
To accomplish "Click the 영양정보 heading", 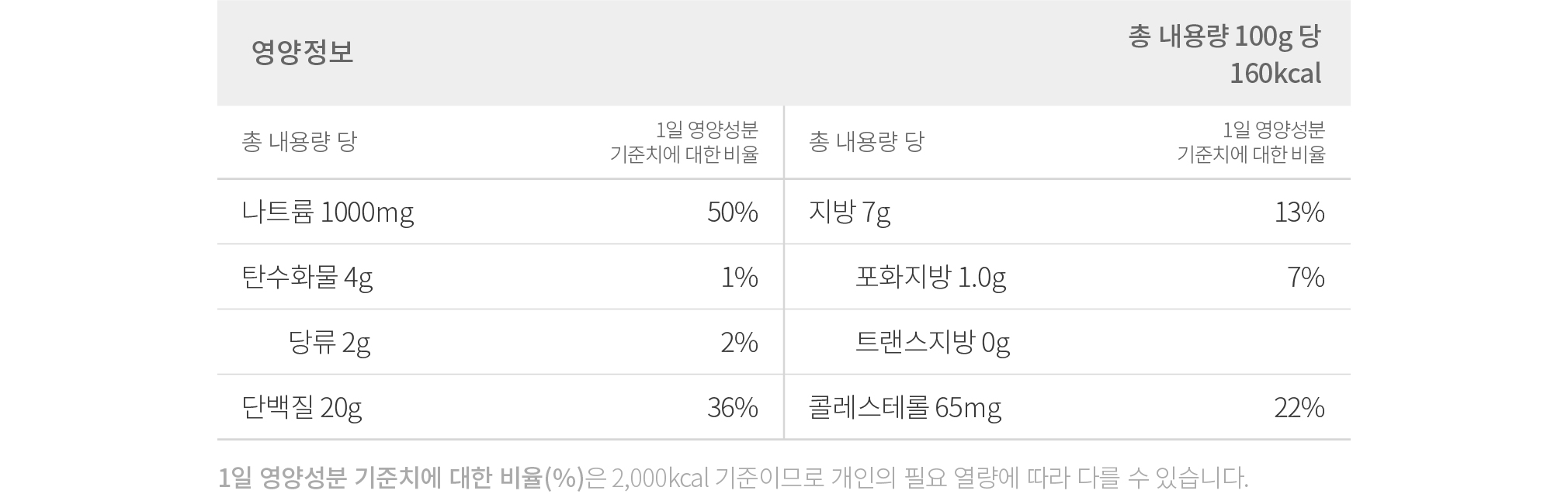I will [302, 52].
